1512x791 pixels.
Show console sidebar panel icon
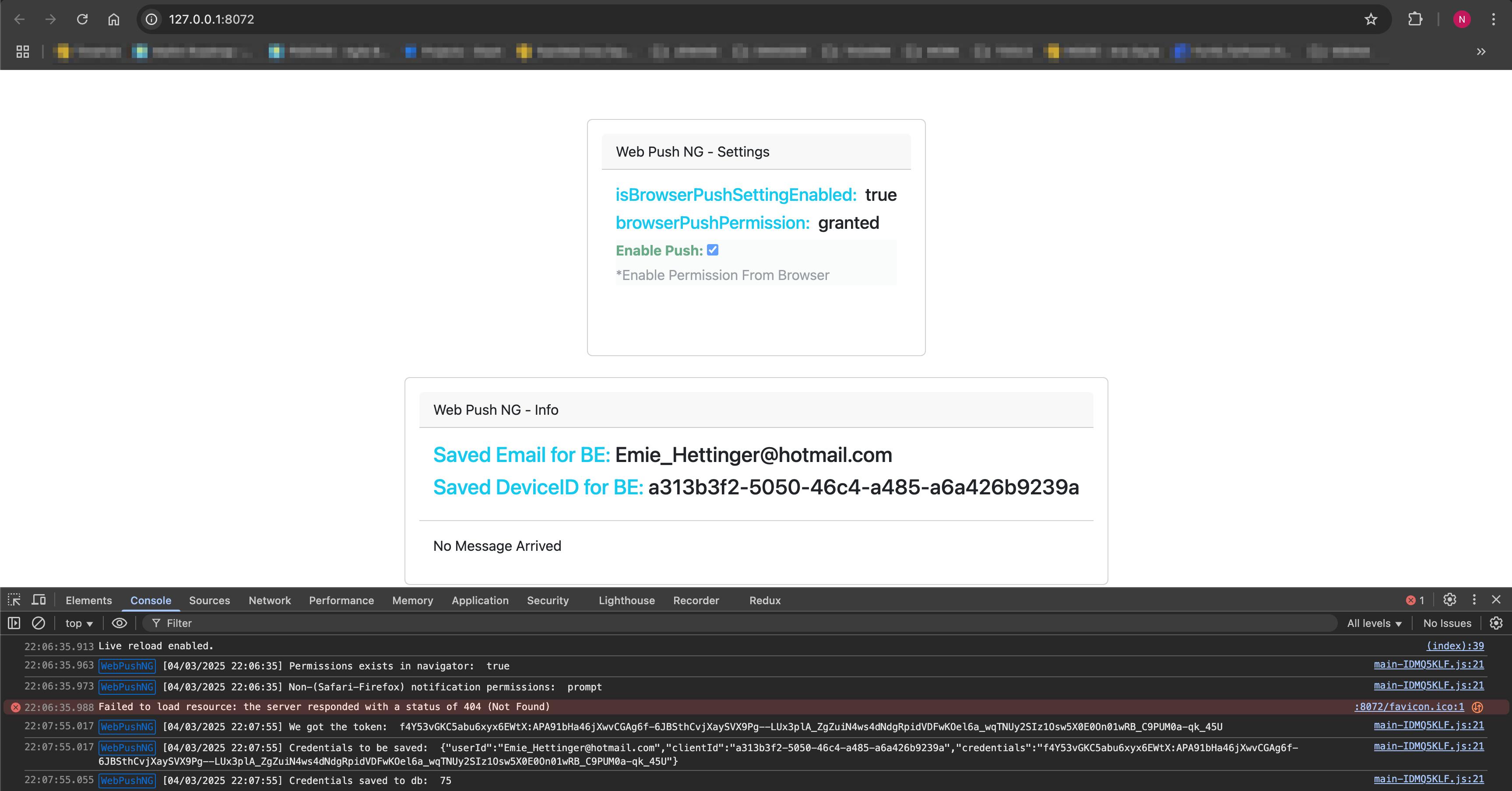coord(14,623)
